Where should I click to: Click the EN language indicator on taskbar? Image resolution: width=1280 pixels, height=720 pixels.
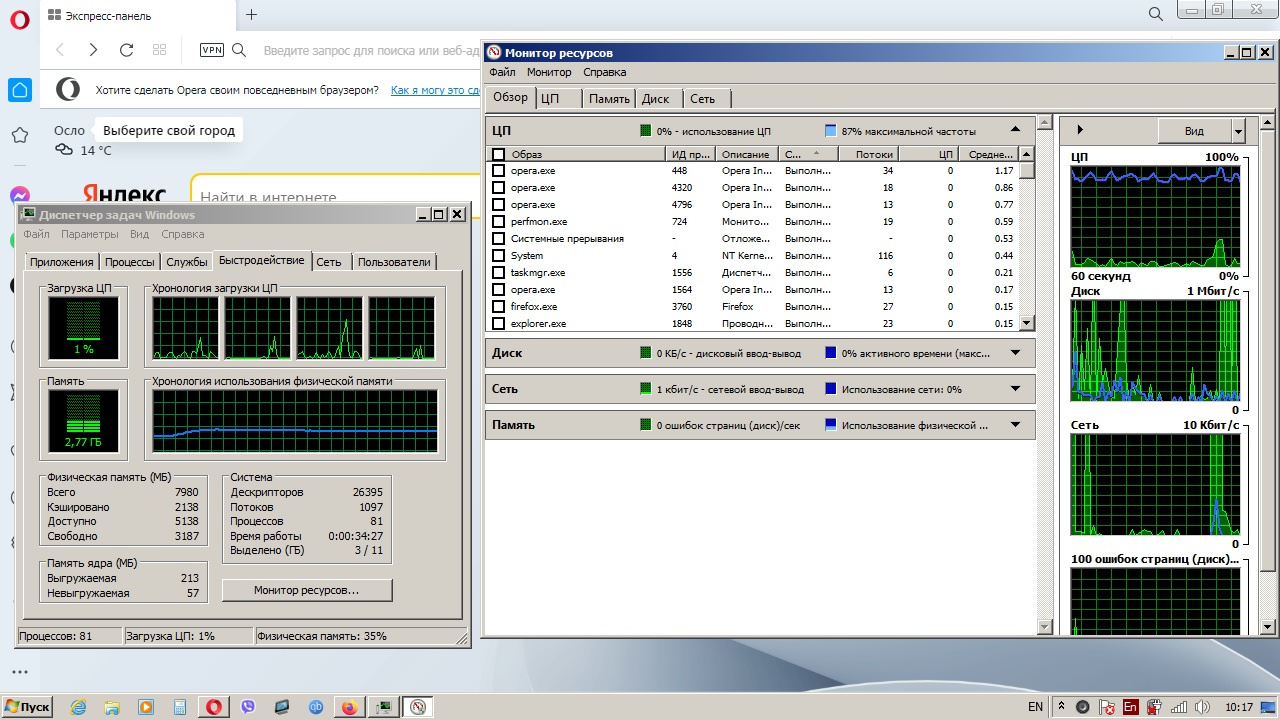pos(1035,707)
